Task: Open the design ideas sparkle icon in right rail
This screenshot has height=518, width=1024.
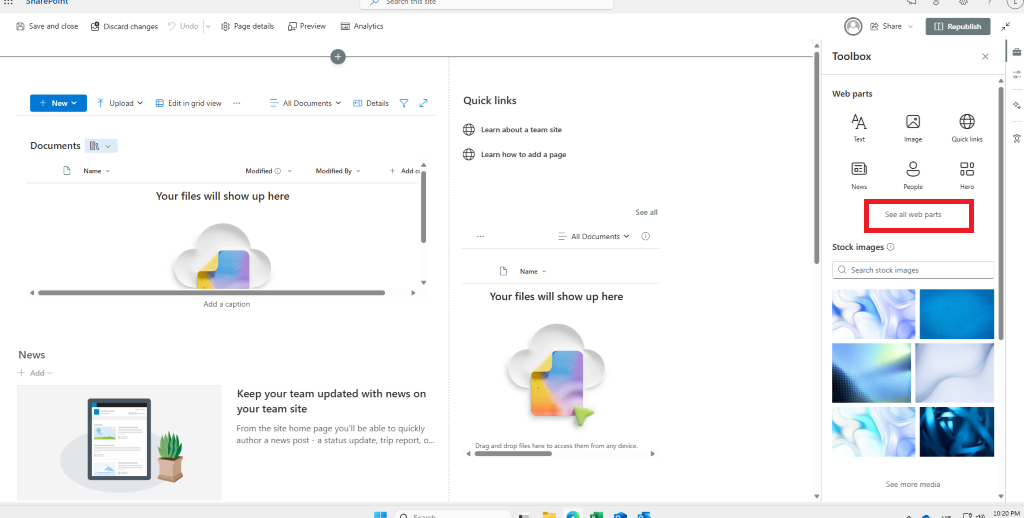Action: click(1017, 105)
